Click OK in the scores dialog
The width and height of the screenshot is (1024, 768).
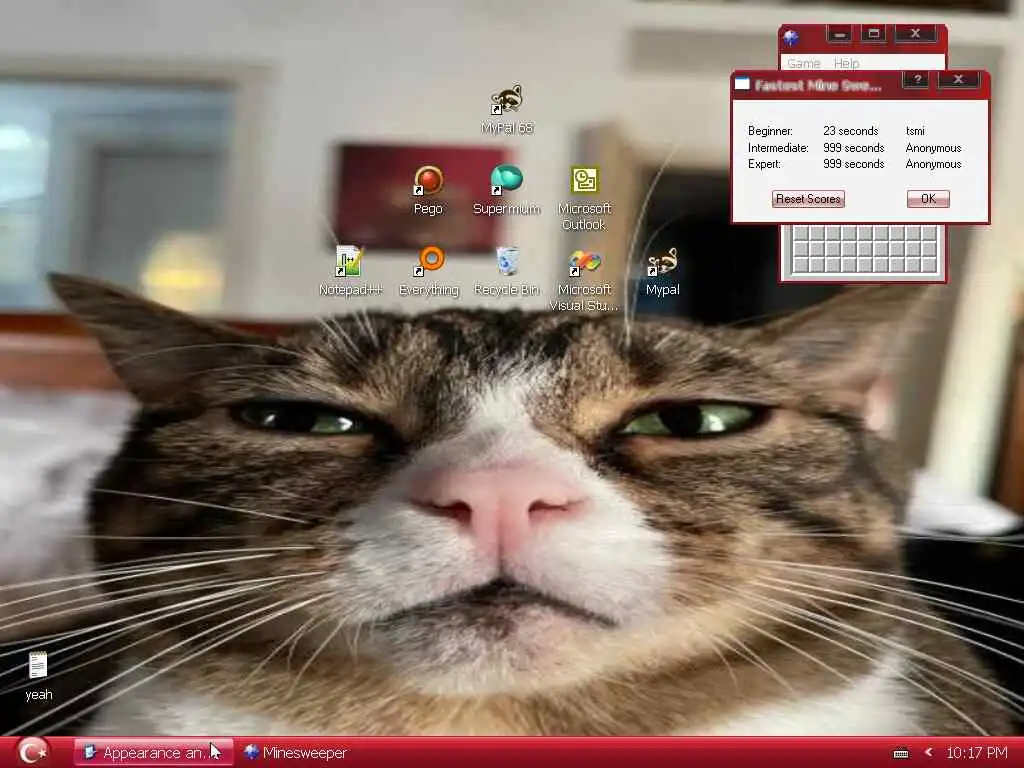pyautogui.click(x=928, y=199)
